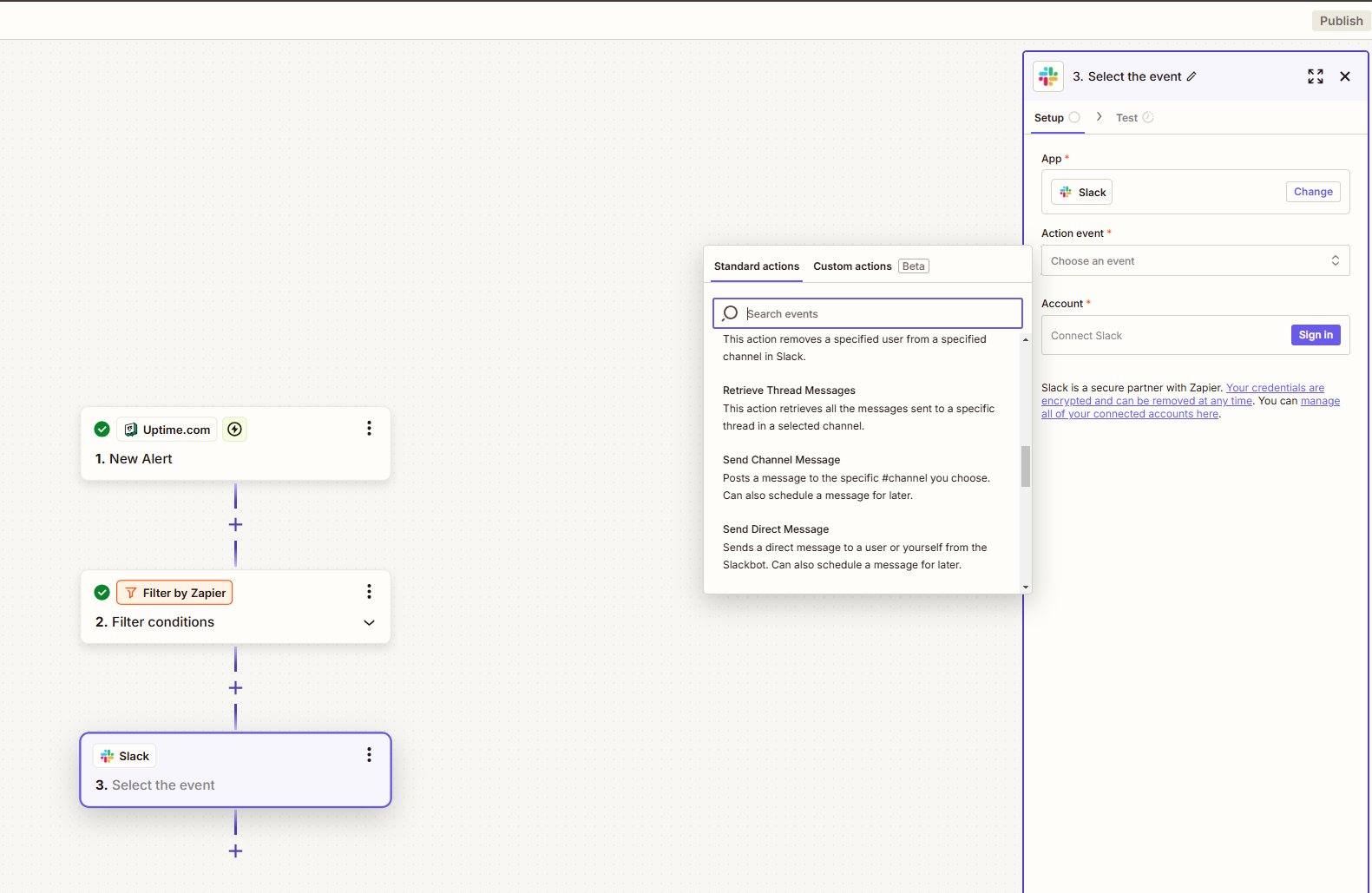Open the Uptime.com step three-dot menu
The width and height of the screenshot is (1372, 893).
pyautogui.click(x=369, y=428)
